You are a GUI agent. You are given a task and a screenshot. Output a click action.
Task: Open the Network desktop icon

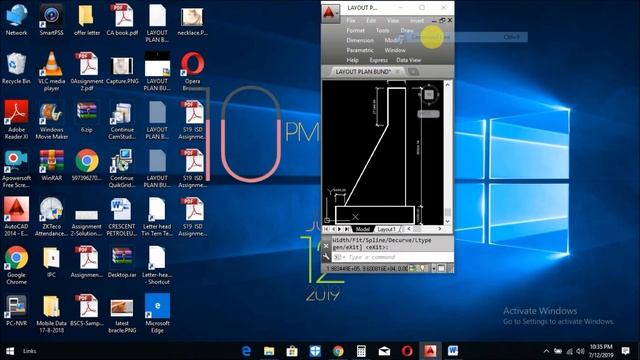16,20
